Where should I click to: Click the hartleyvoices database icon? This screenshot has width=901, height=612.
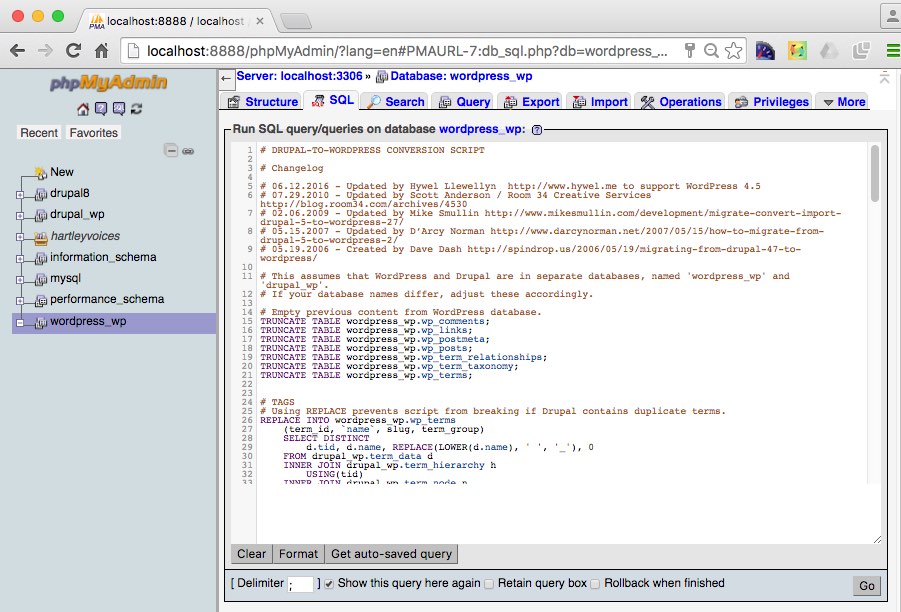click(41, 237)
